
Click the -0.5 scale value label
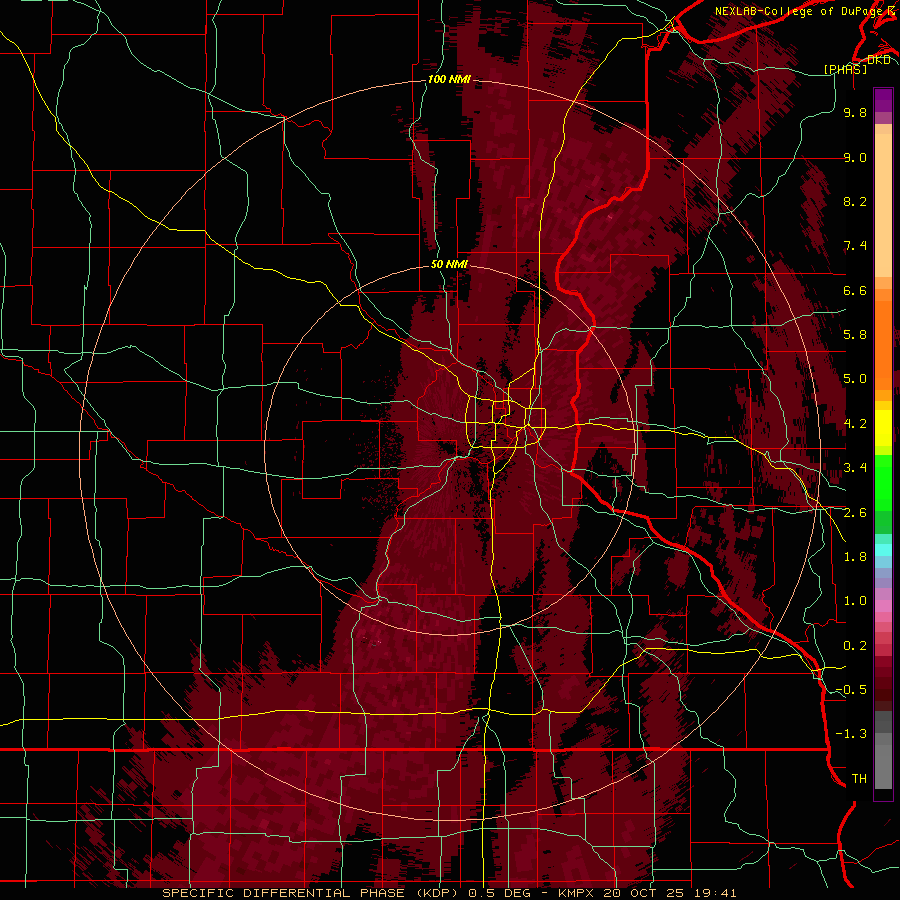click(x=851, y=690)
